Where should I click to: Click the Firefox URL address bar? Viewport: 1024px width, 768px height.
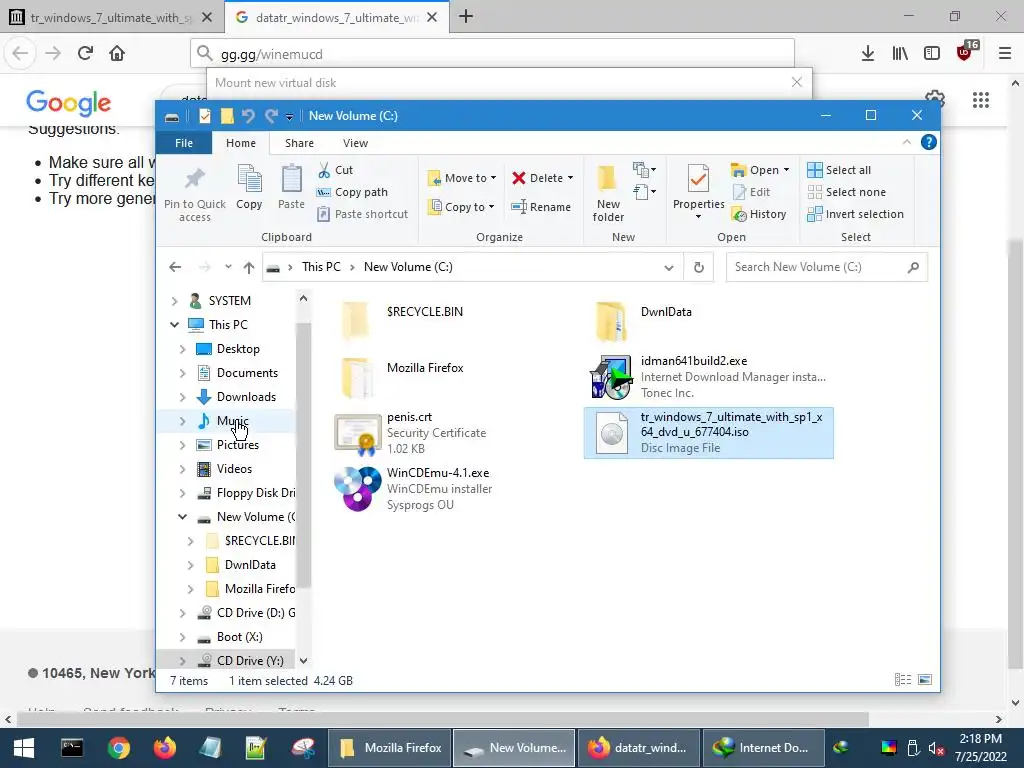coord(492,54)
